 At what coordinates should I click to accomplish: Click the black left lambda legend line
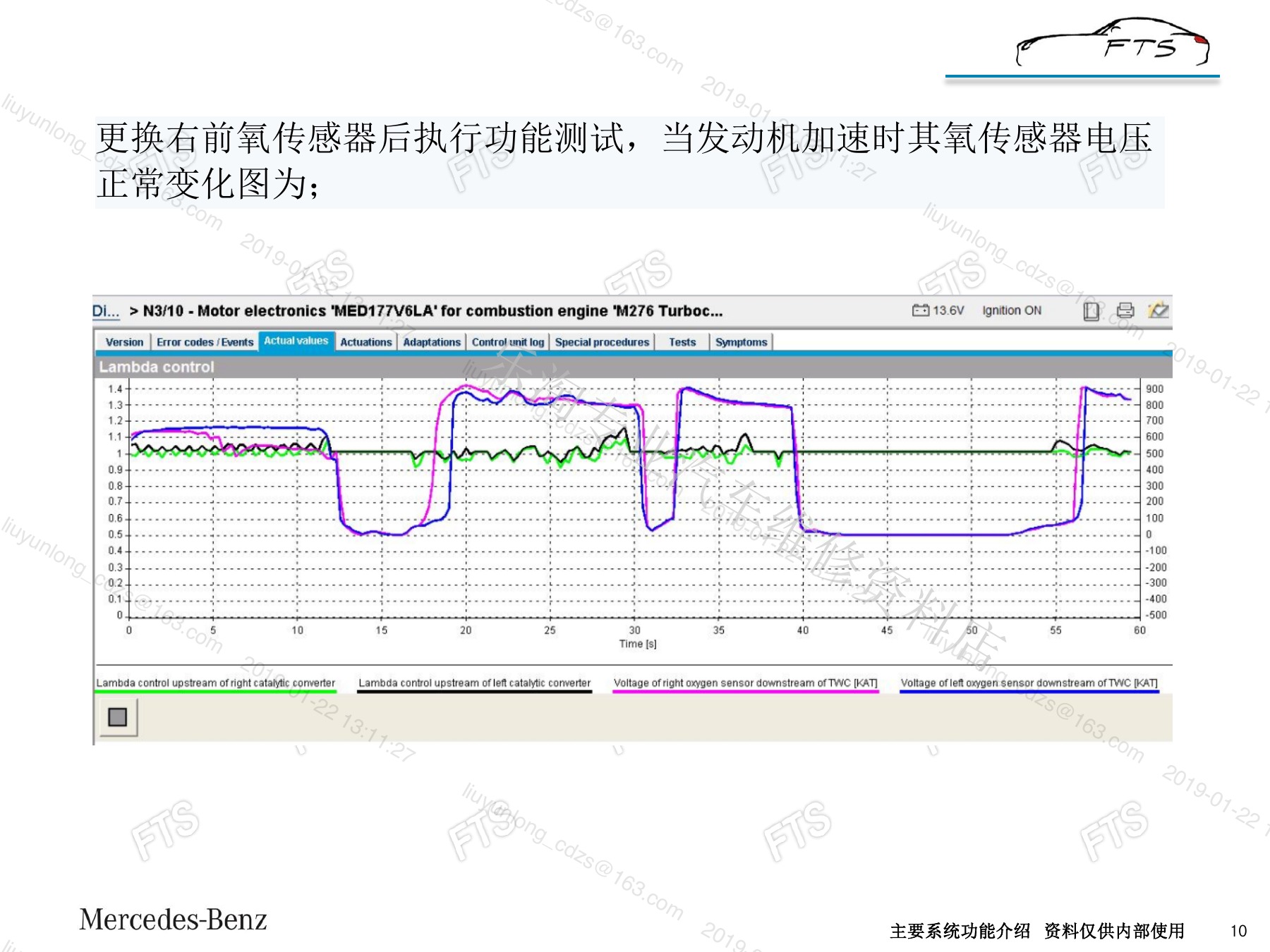click(474, 692)
